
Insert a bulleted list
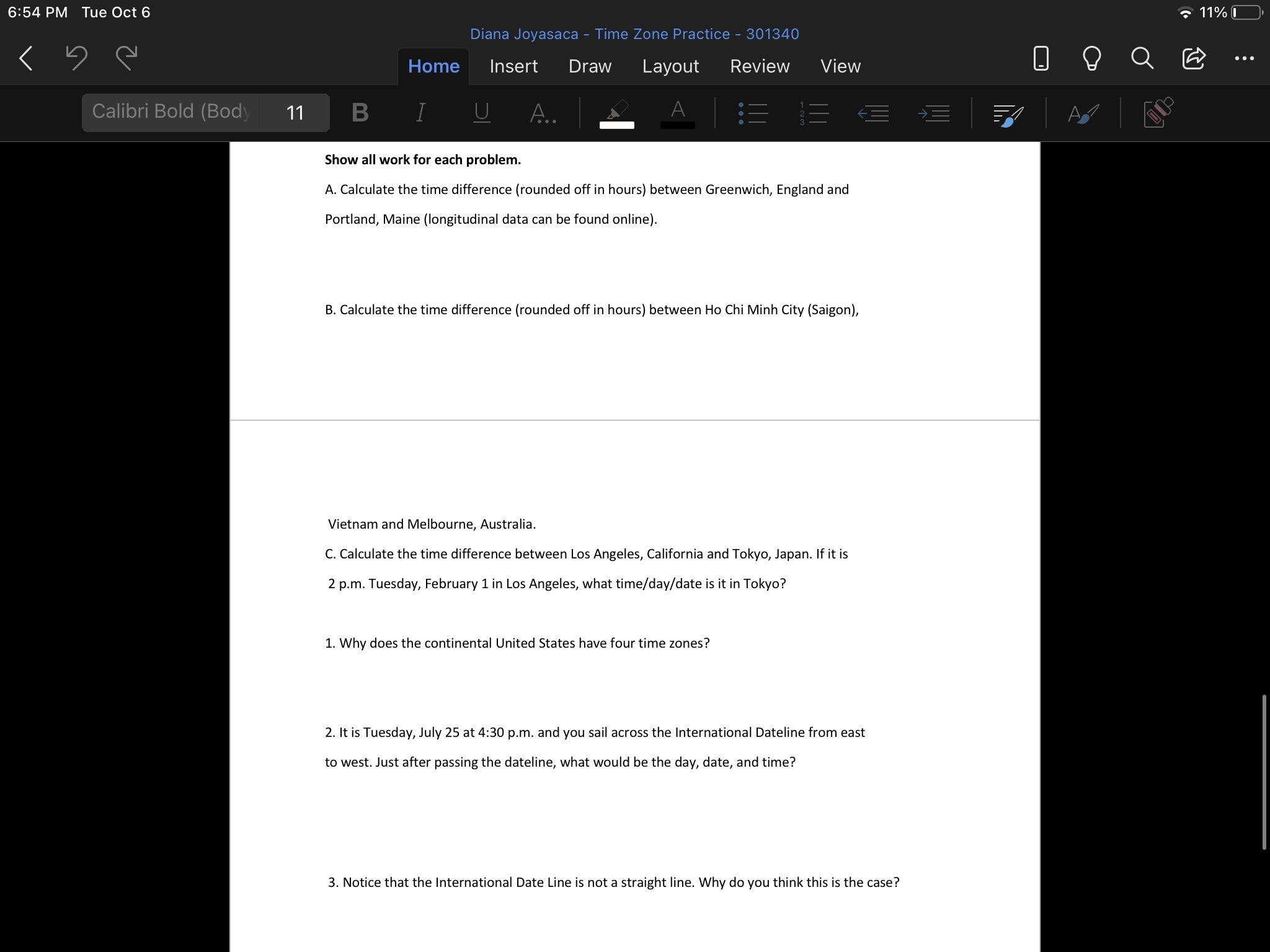[753, 113]
